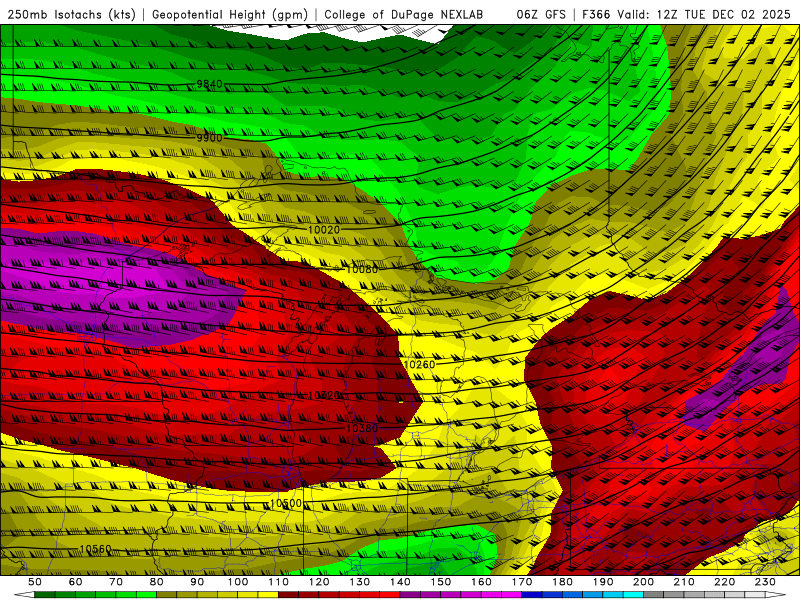
Task: Click the '06Z GFS' model run label
Action: [x=541, y=15]
